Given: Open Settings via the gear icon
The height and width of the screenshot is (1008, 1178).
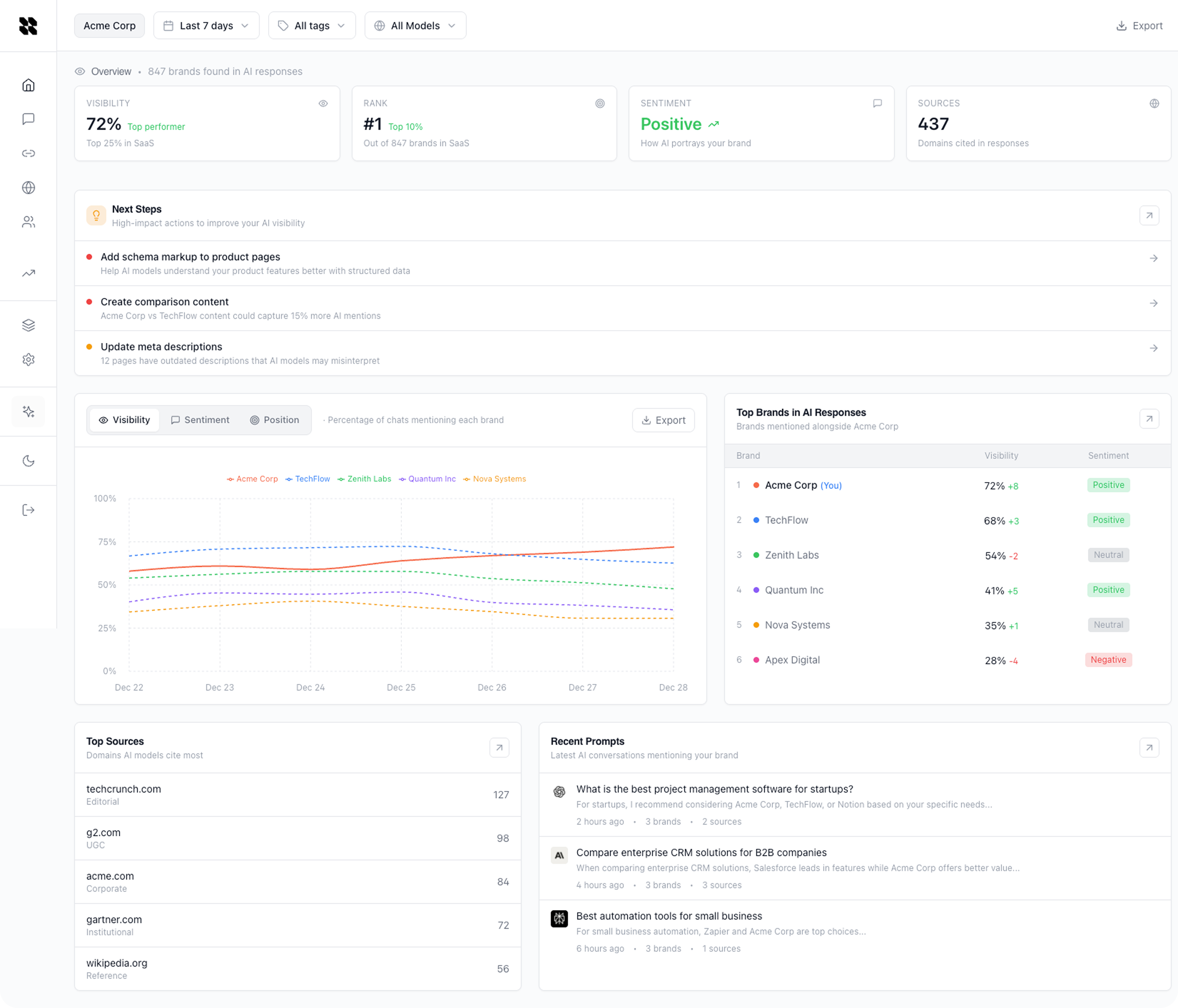Looking at the screenshot, I should coord(29,359).
